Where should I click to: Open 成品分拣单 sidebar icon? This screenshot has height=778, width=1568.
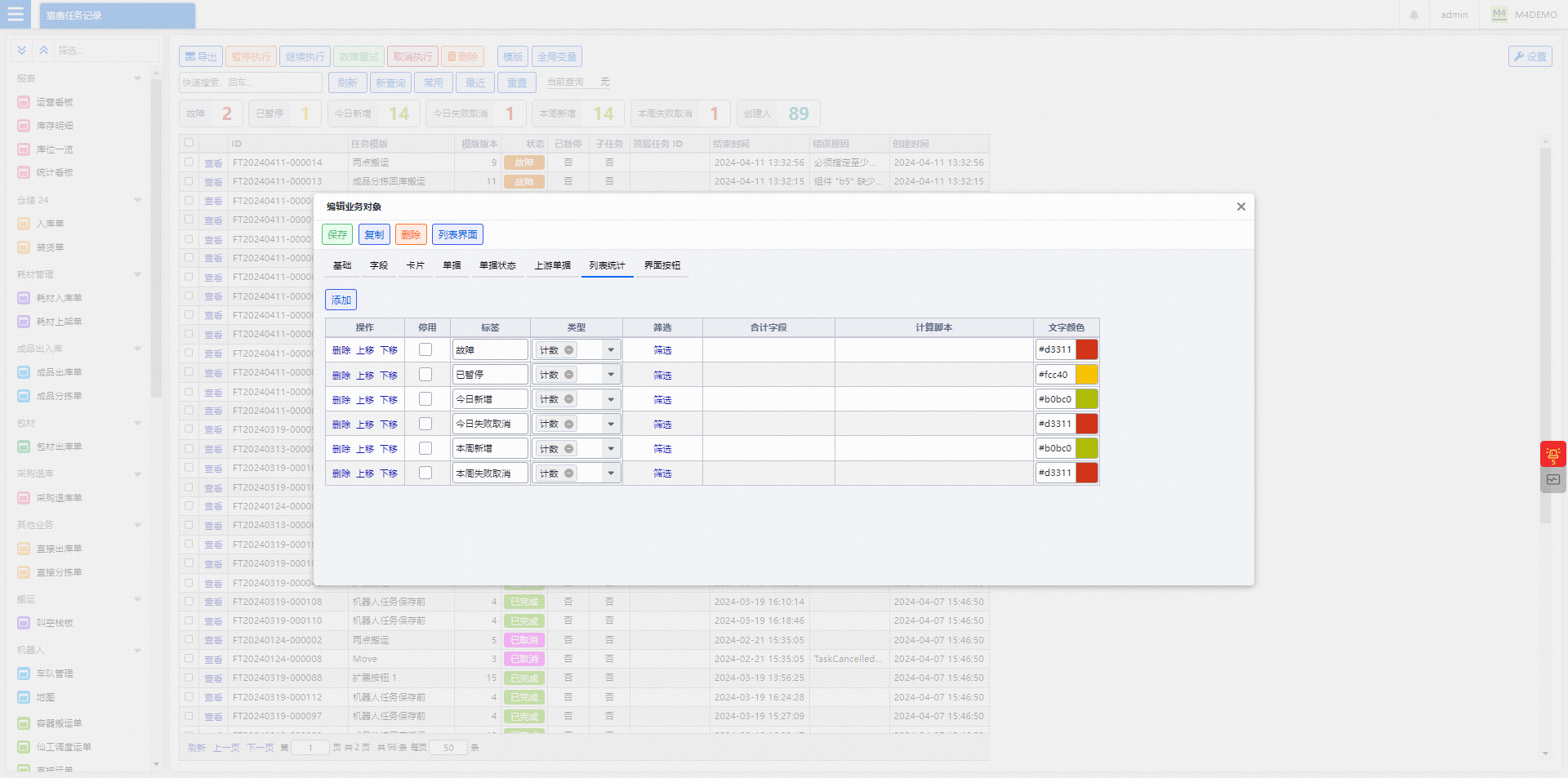click(24, 396)
